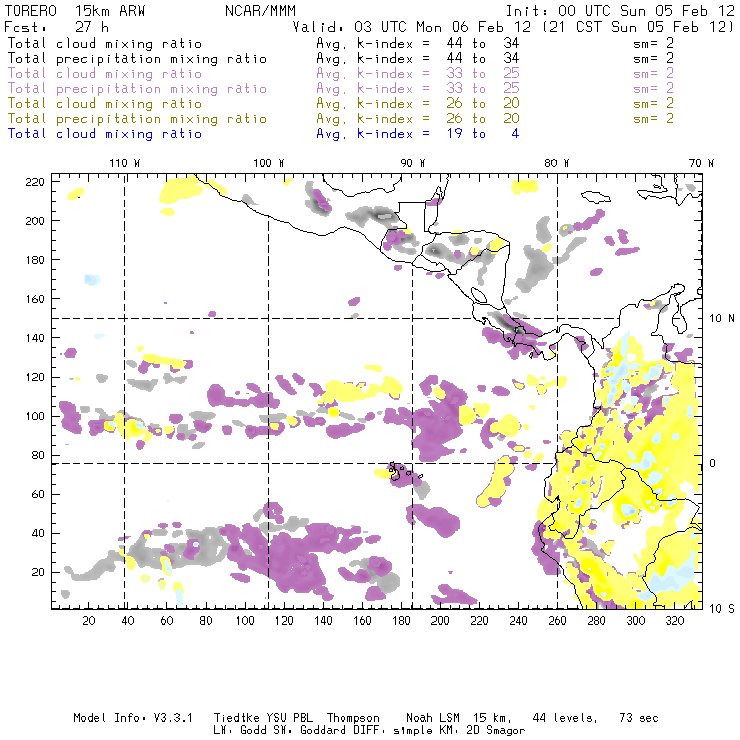Select the '160' tick label on vertical axis
Image resolution: width=740 pixels, height=740 pixels.
[35, 299]
